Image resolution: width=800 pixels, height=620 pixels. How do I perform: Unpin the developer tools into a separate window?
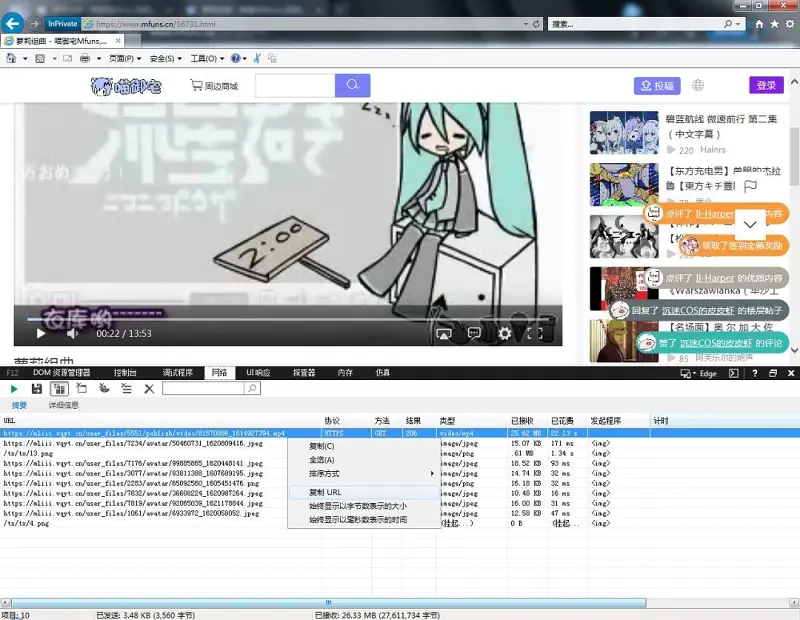pyautogui.click(x=772, y=373)
